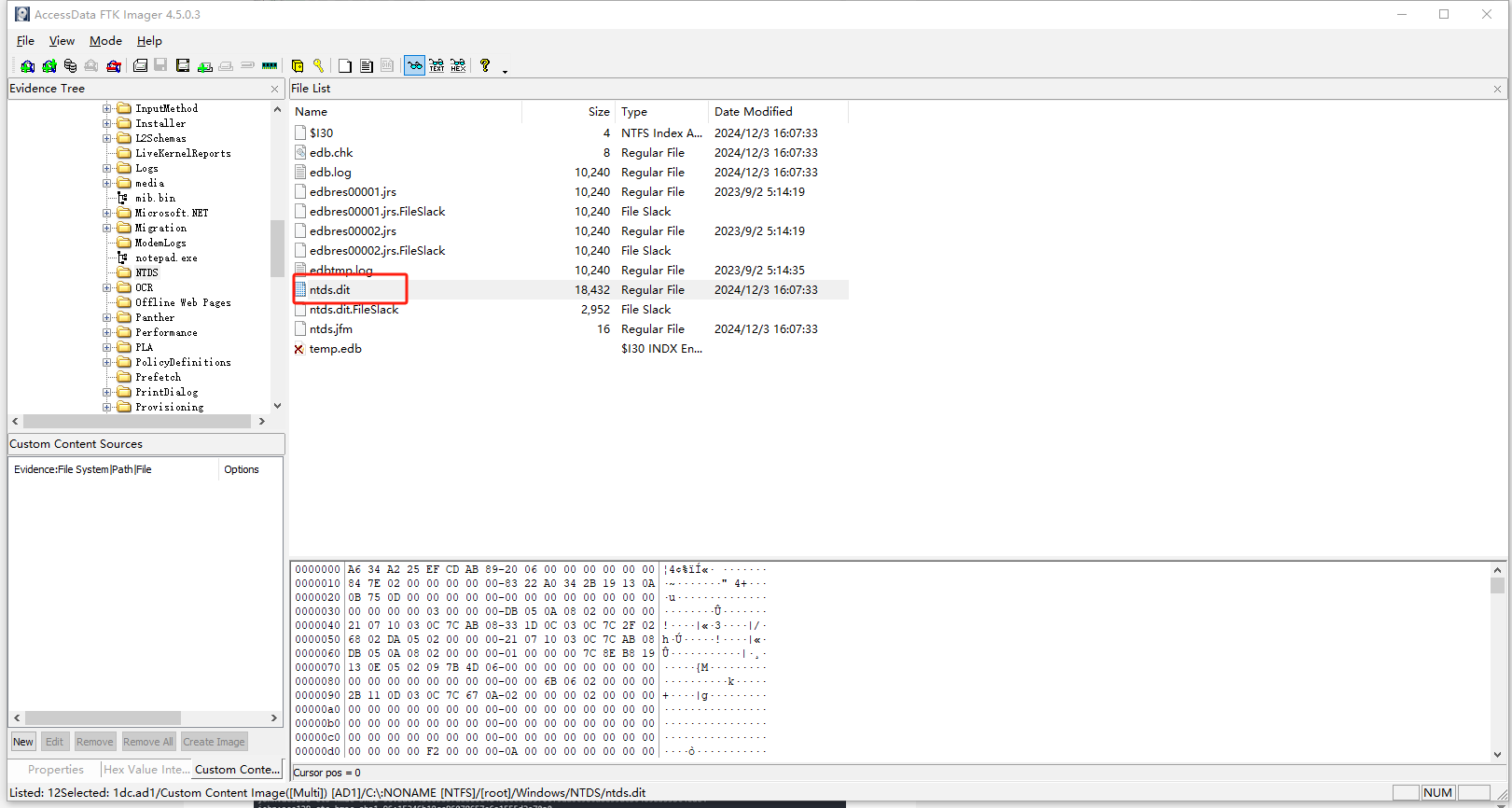The height and width of the screenshot is (808, 1512).
Task: Expand the Migration folder node
Action: click(106, 228)
